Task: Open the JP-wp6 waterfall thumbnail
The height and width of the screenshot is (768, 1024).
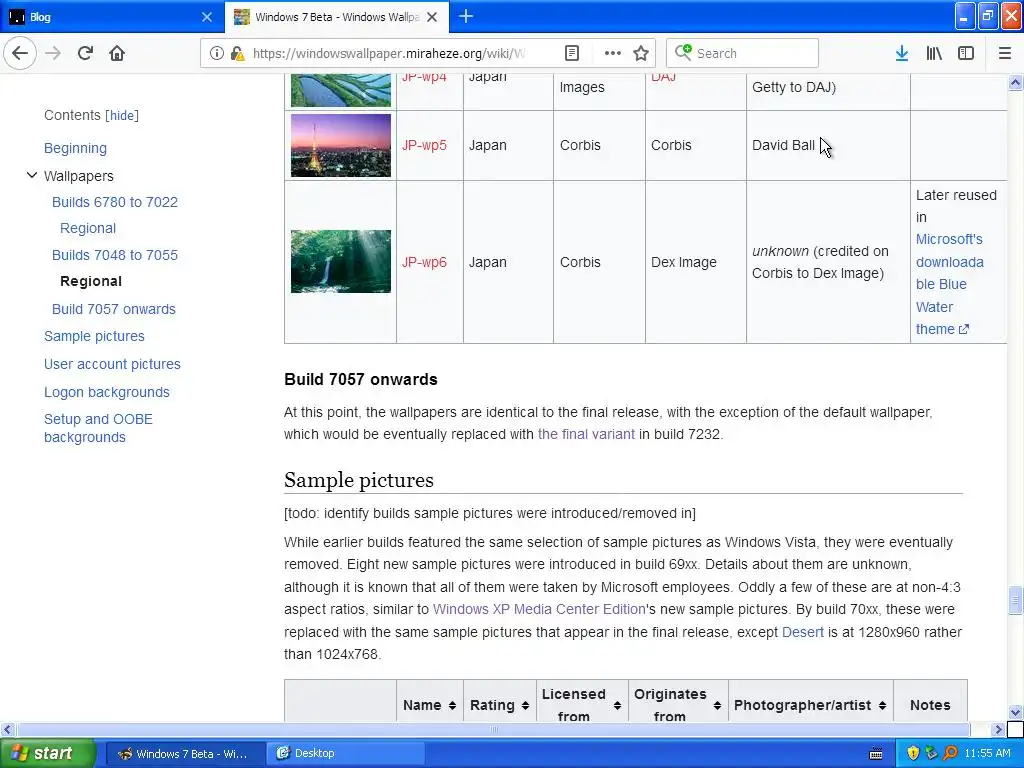Action: click(x=341, y=261)
